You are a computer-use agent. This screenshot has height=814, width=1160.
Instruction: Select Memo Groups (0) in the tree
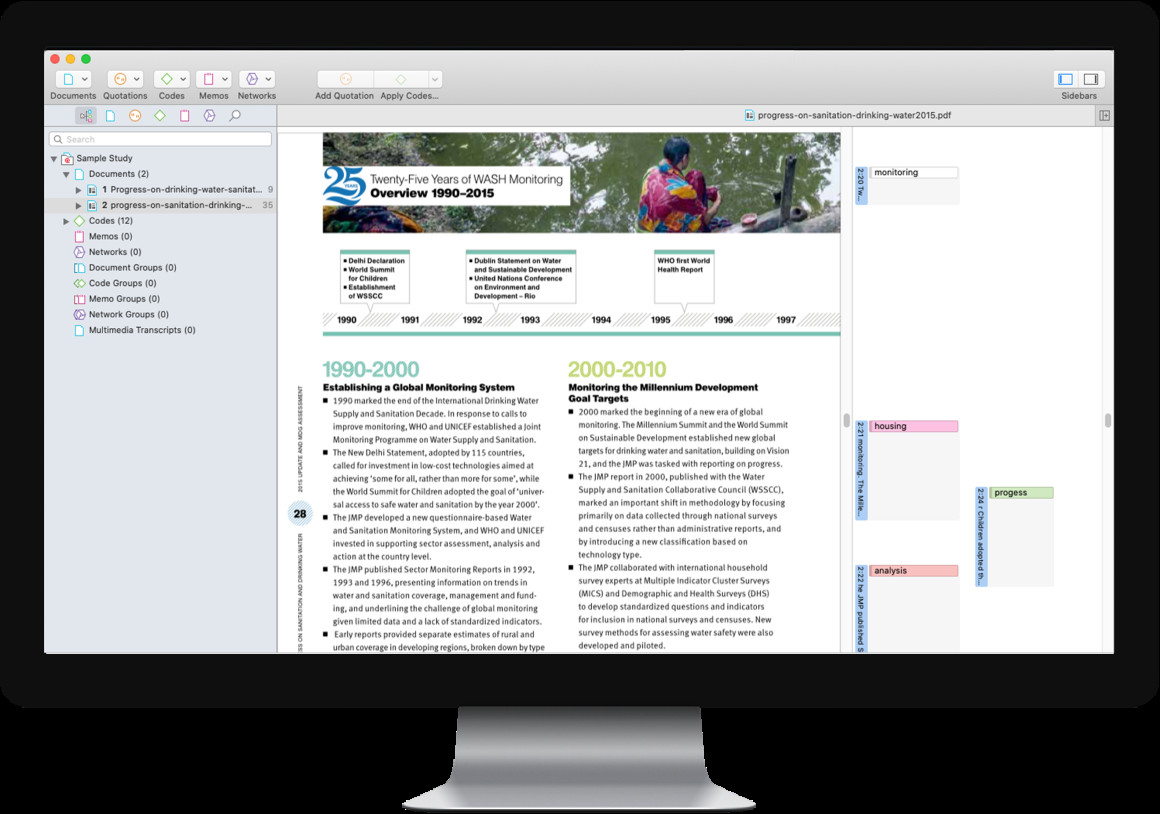(x=124, y=298)
